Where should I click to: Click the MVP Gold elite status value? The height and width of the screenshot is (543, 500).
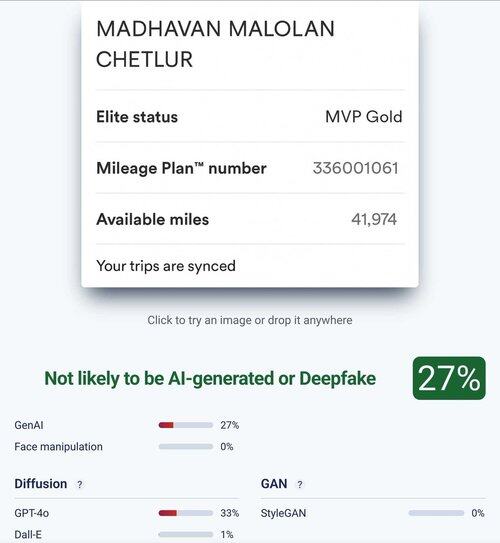(x=364, y=117)
